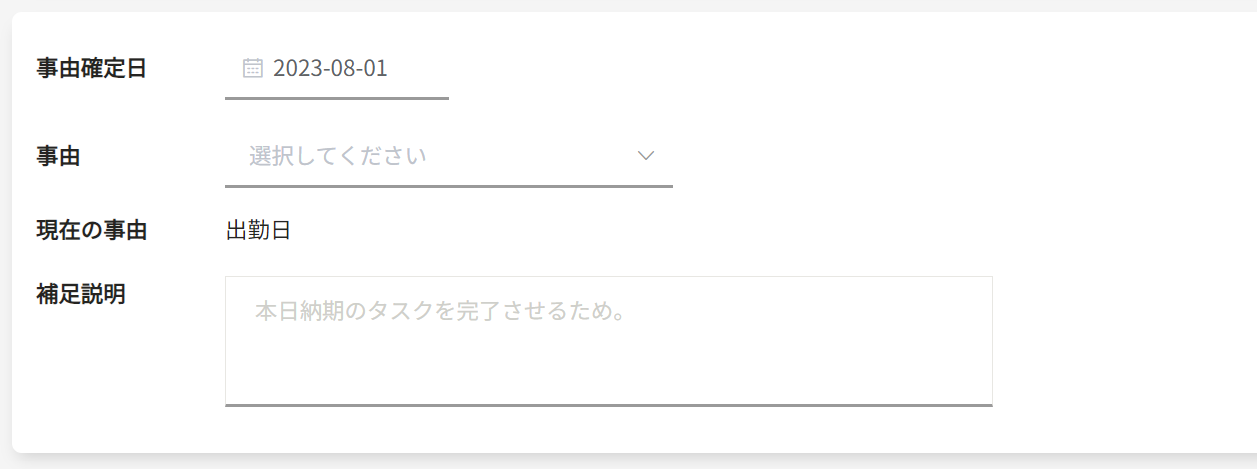The image size is (1257, 469).
Task: Activate the reason confirmation date field
Action: [336, 68]
